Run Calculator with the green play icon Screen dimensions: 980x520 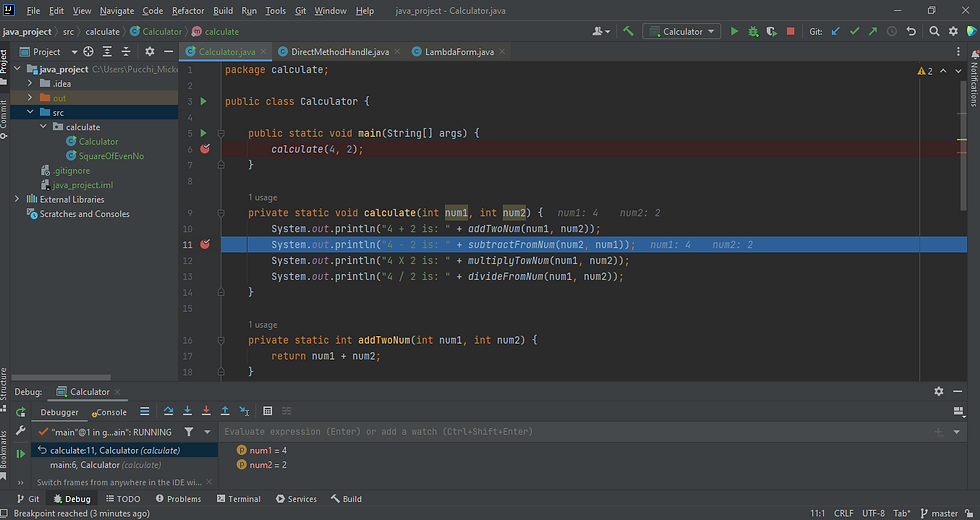tap(734, 31)
